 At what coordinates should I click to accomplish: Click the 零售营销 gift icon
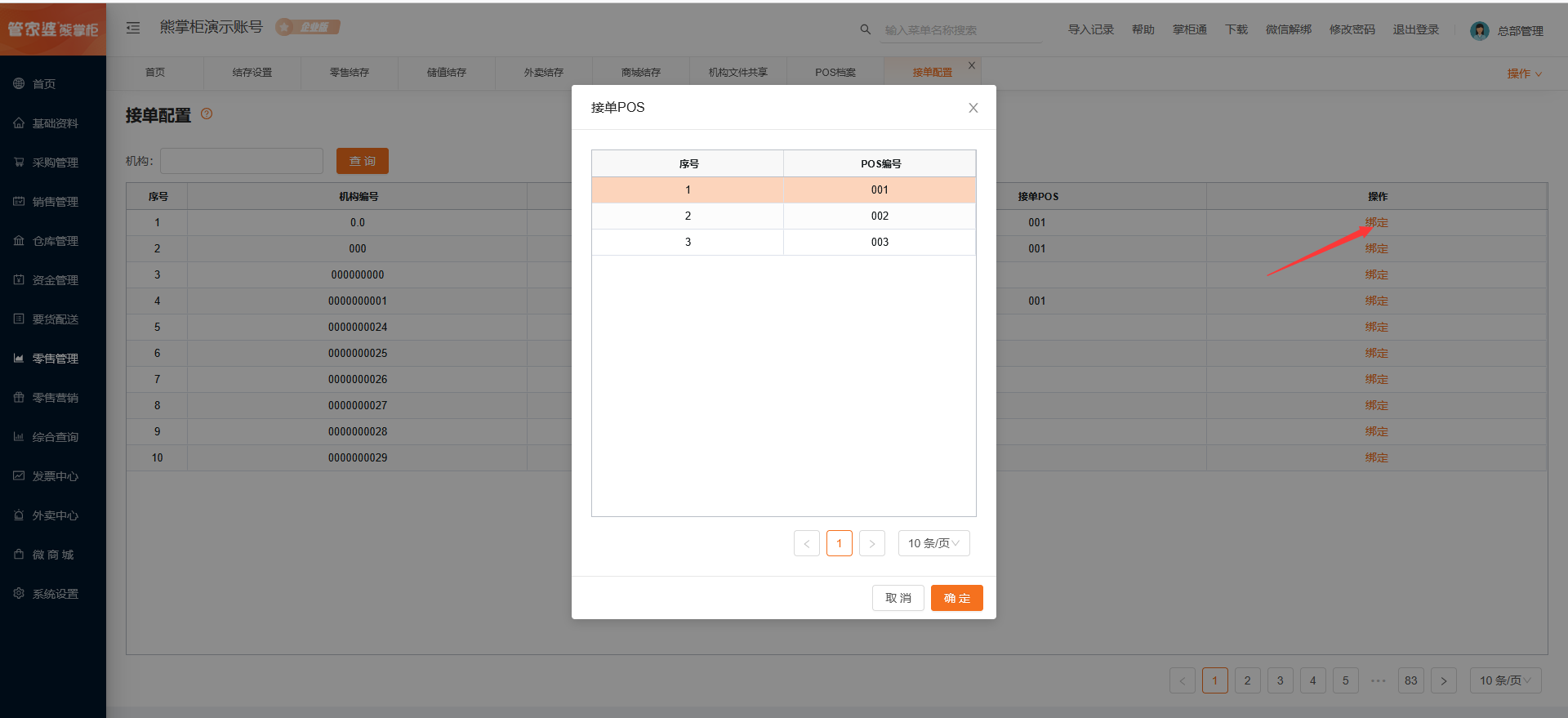click(19, 397)
